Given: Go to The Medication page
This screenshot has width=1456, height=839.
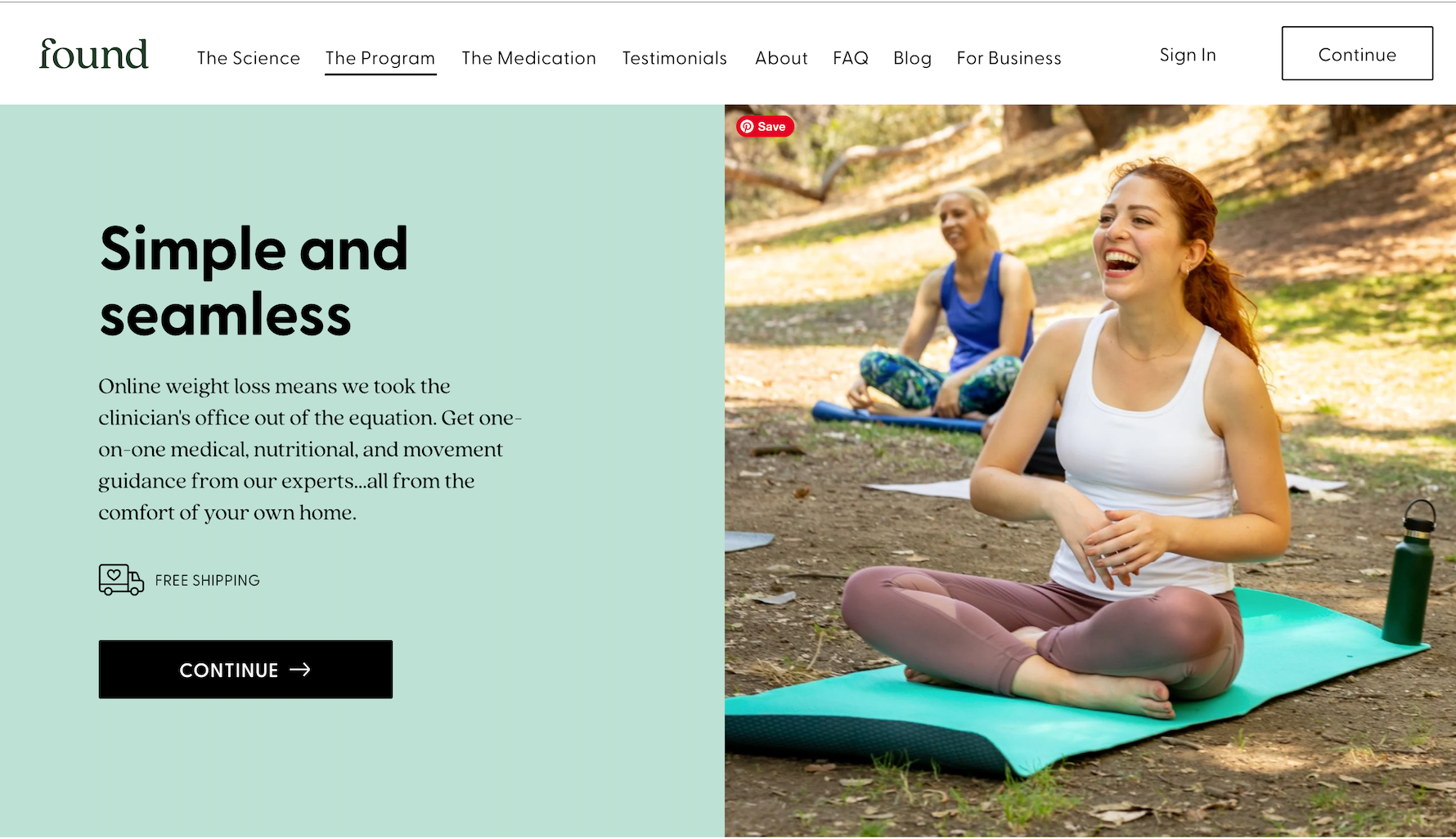Looking at the screenshot, I should [x=528, y=58].
